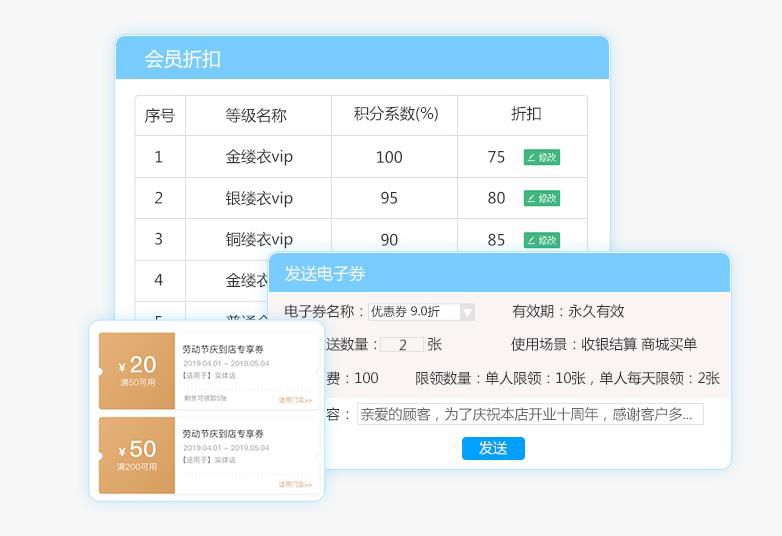
Task: Click the 等级名称 column header
Action: pos(256,115)
